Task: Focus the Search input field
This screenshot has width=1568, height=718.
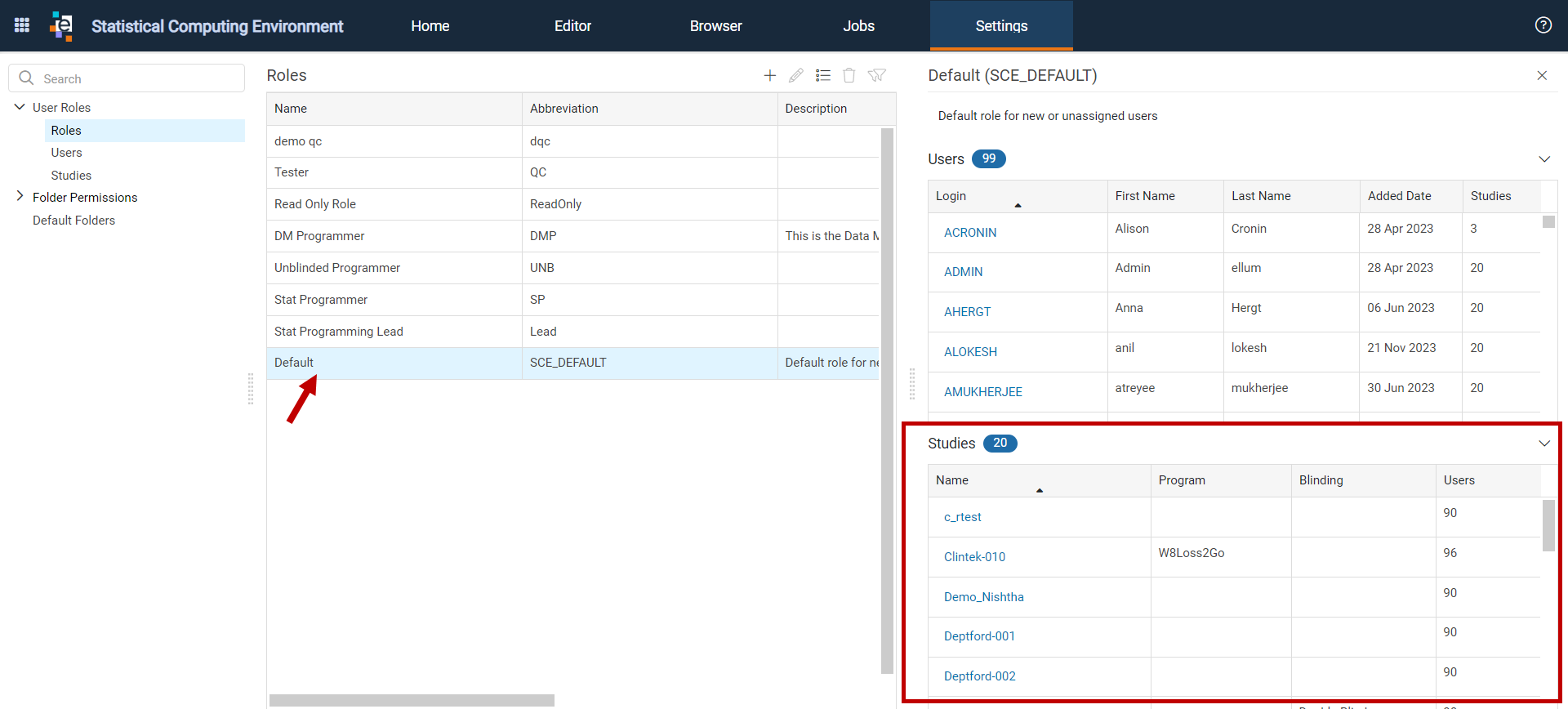Action: pyautogui.click(x=127, y=78)
